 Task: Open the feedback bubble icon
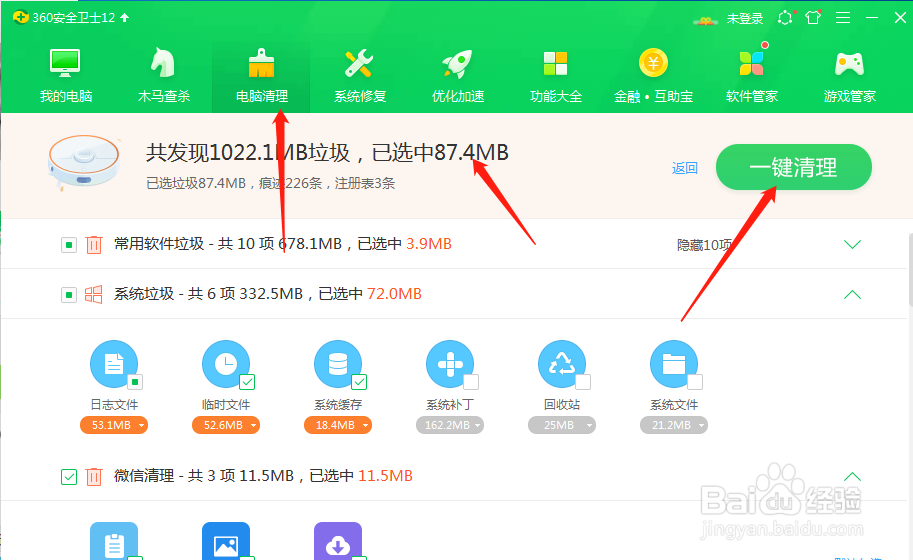coord(785,18)
